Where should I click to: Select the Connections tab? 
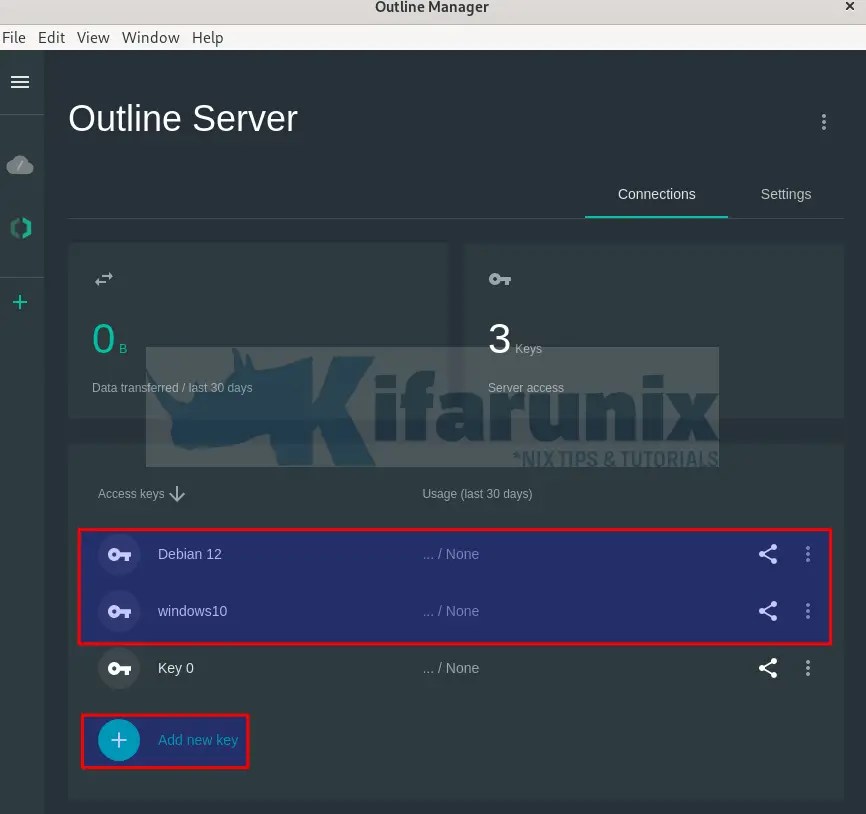click(x=656, y=194)
